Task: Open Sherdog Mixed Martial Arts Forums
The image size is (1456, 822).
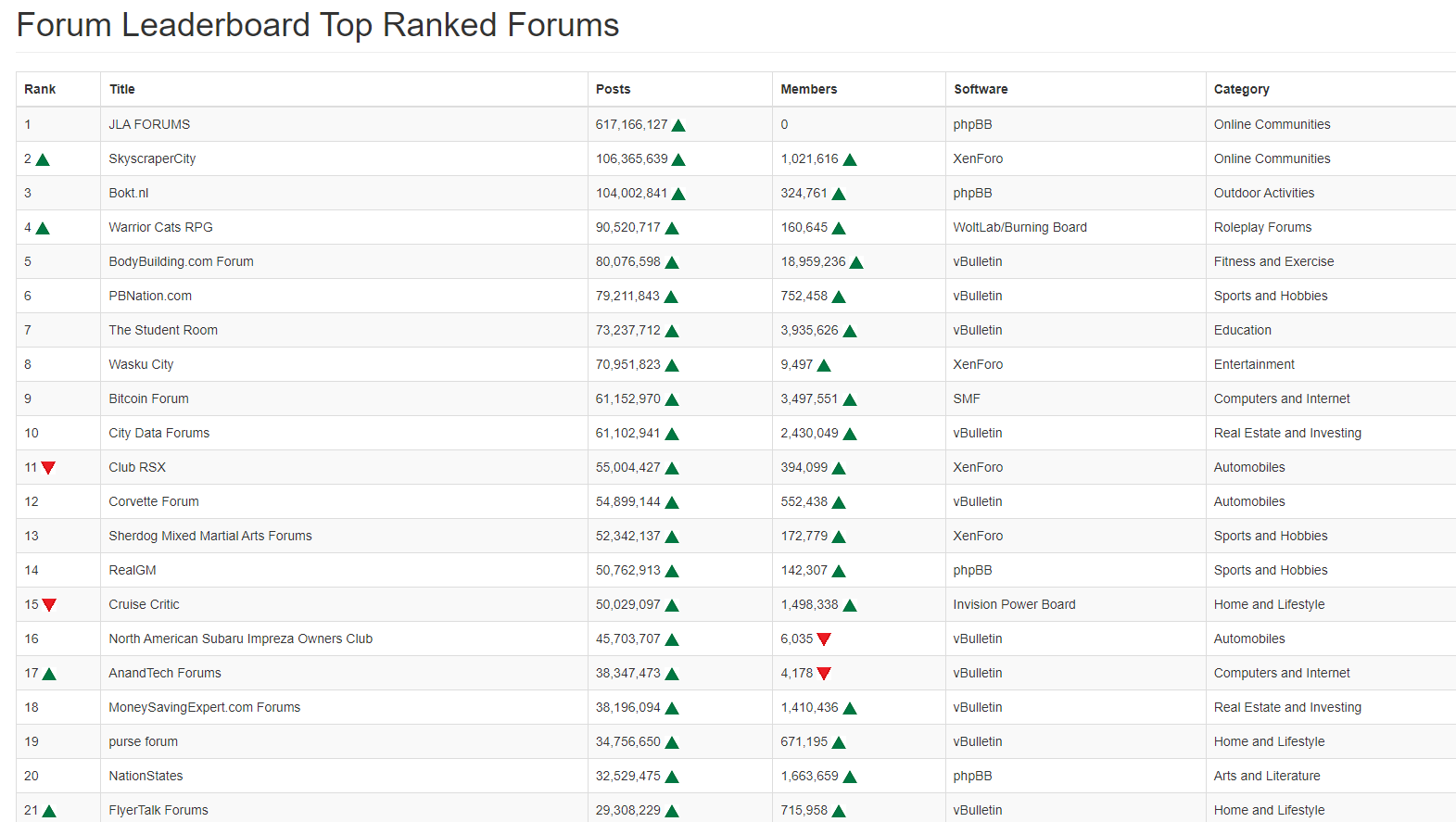Action: [210, 536]
